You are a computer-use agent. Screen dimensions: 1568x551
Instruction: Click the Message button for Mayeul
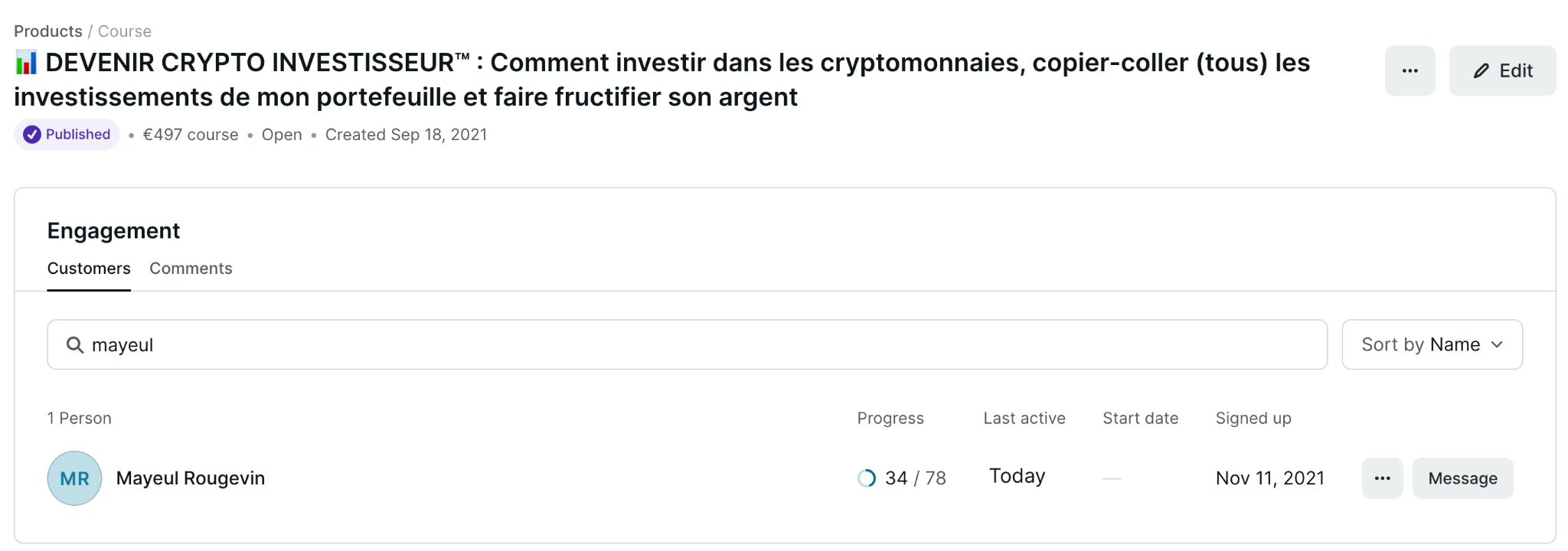[1462, 478]
